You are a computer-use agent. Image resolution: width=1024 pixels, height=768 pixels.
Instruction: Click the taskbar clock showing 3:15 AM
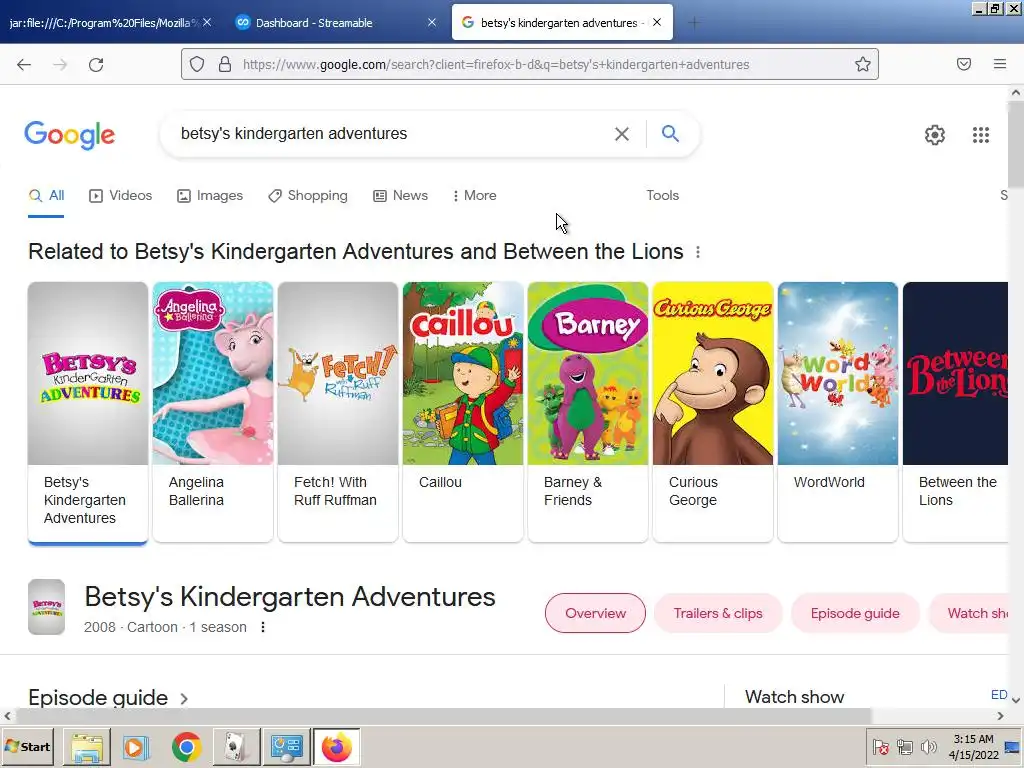(x=974, y=746)
